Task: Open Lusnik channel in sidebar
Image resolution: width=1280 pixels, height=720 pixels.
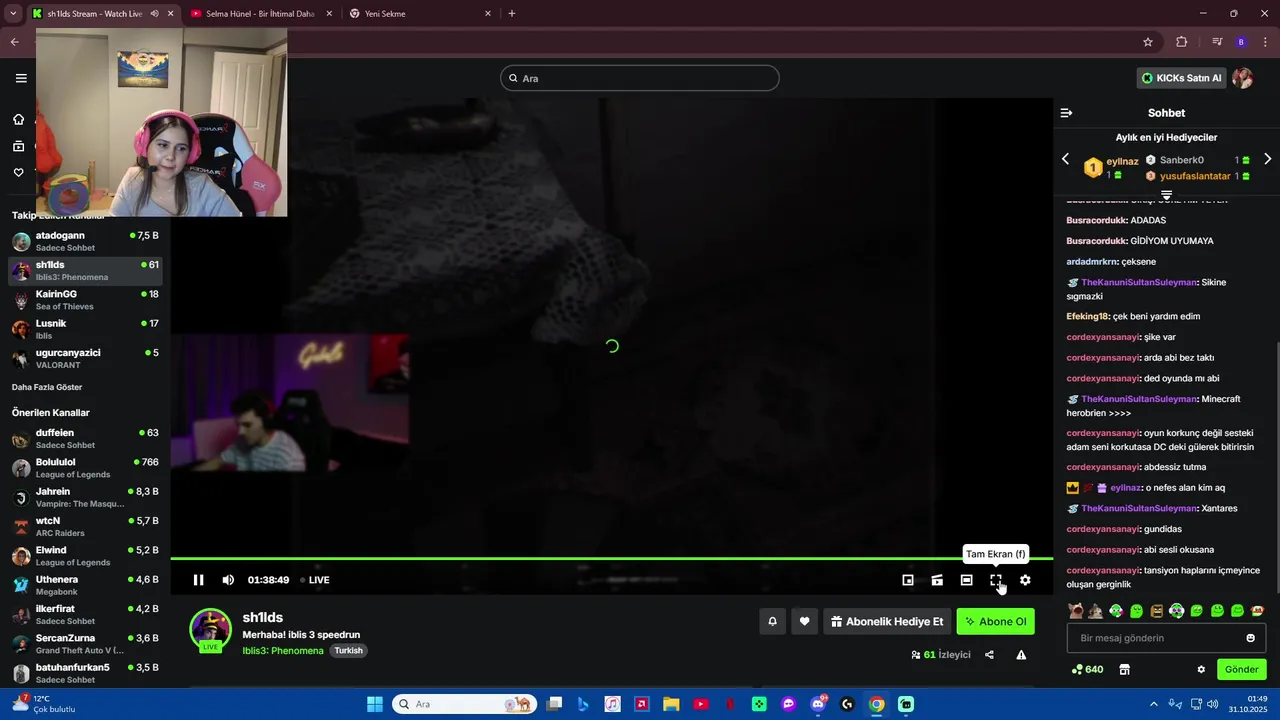Action: click(85, 329)
